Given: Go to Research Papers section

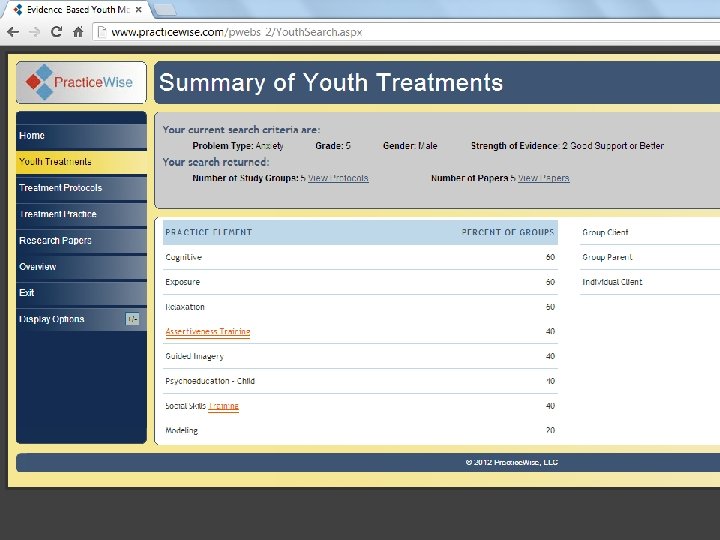Looking at the screenshot, I should (x=81, y=240).
